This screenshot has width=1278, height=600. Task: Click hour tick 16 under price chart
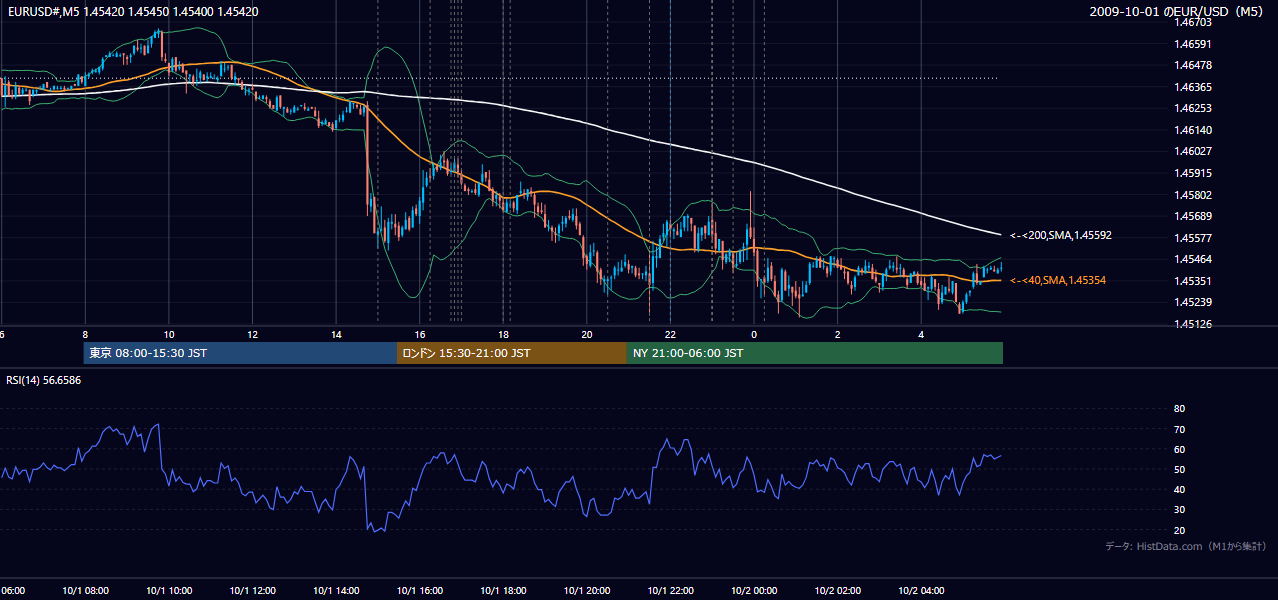420,334
